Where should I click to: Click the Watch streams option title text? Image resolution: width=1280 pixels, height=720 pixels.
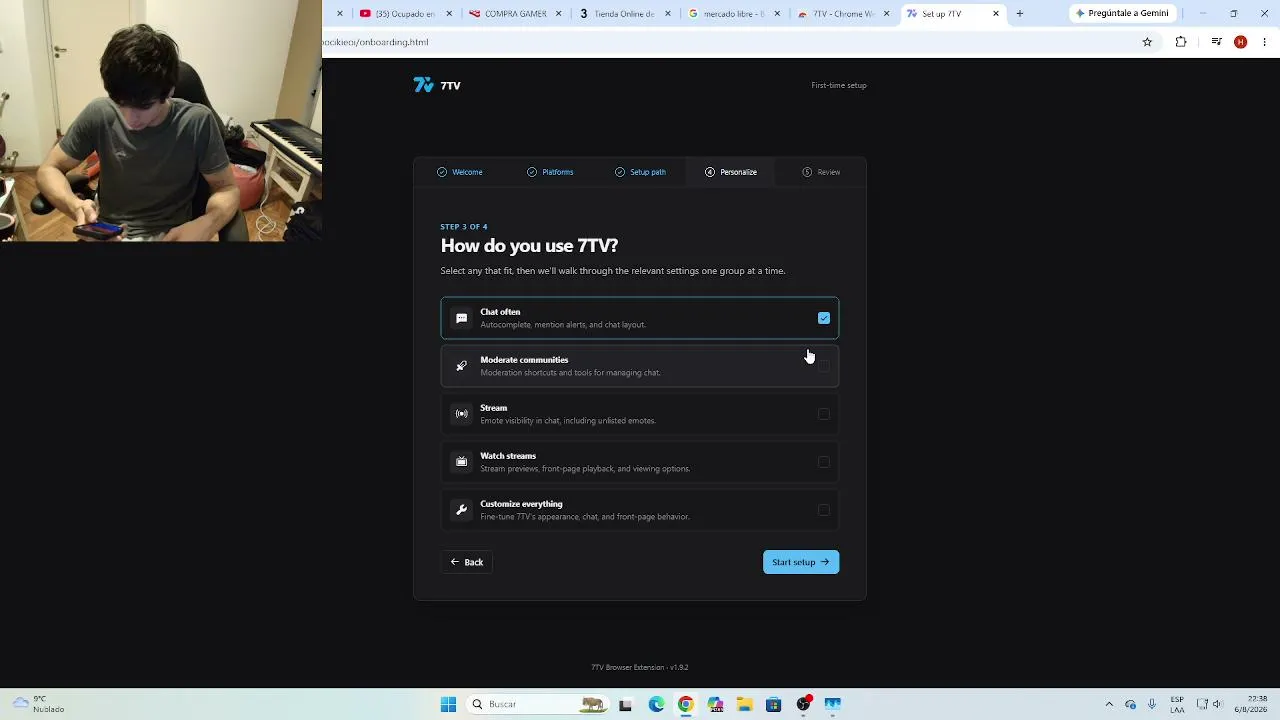coord(508,456)
